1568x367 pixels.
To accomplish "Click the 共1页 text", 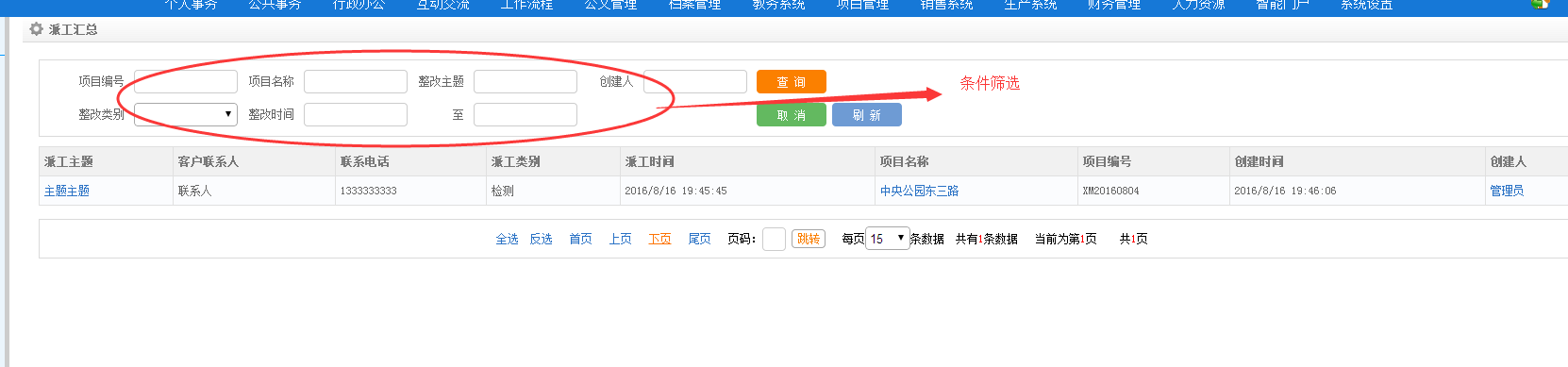I will [1134, 240].
